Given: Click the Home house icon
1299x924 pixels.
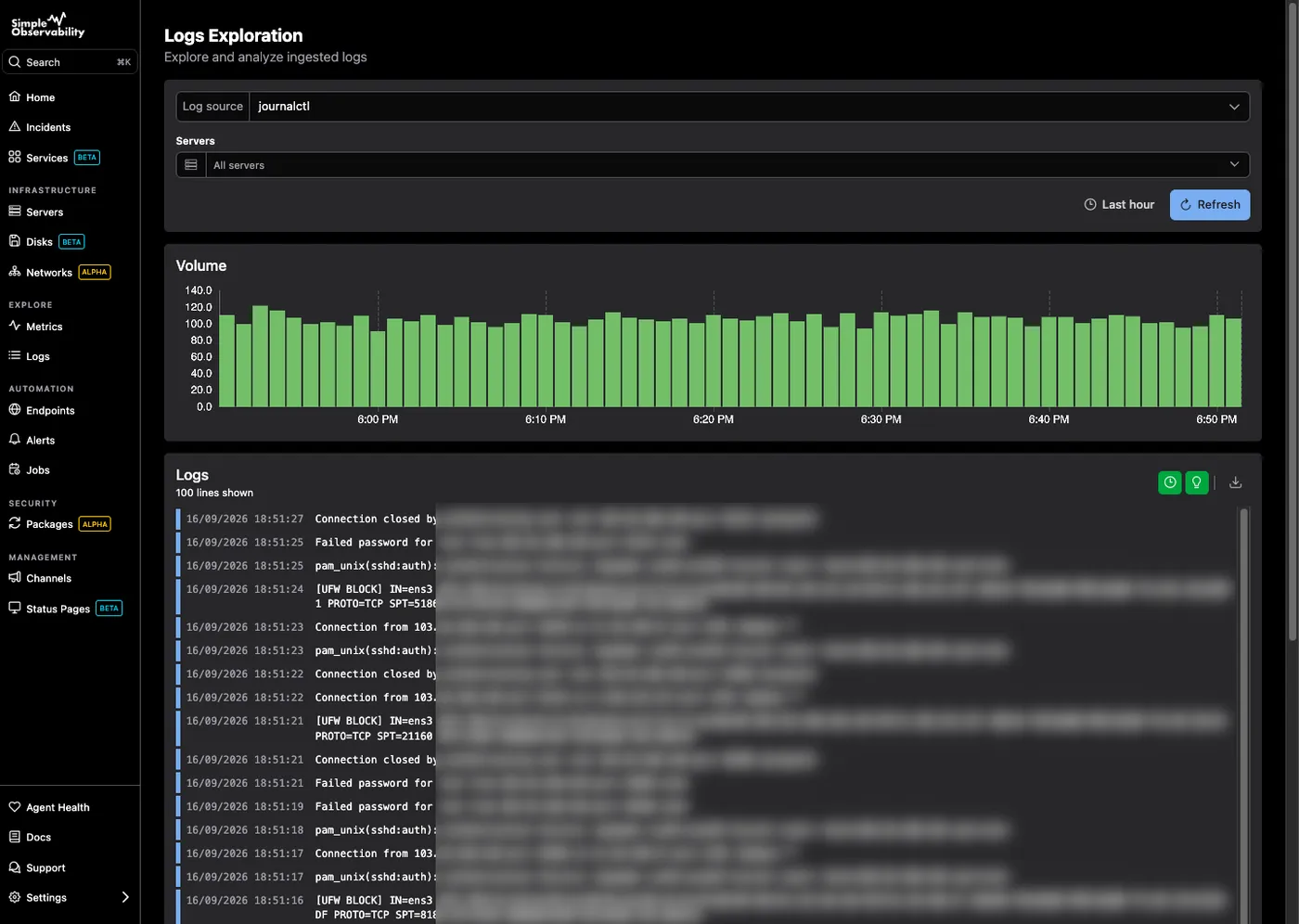Looking at the screenshot, I should pos(15,96).
